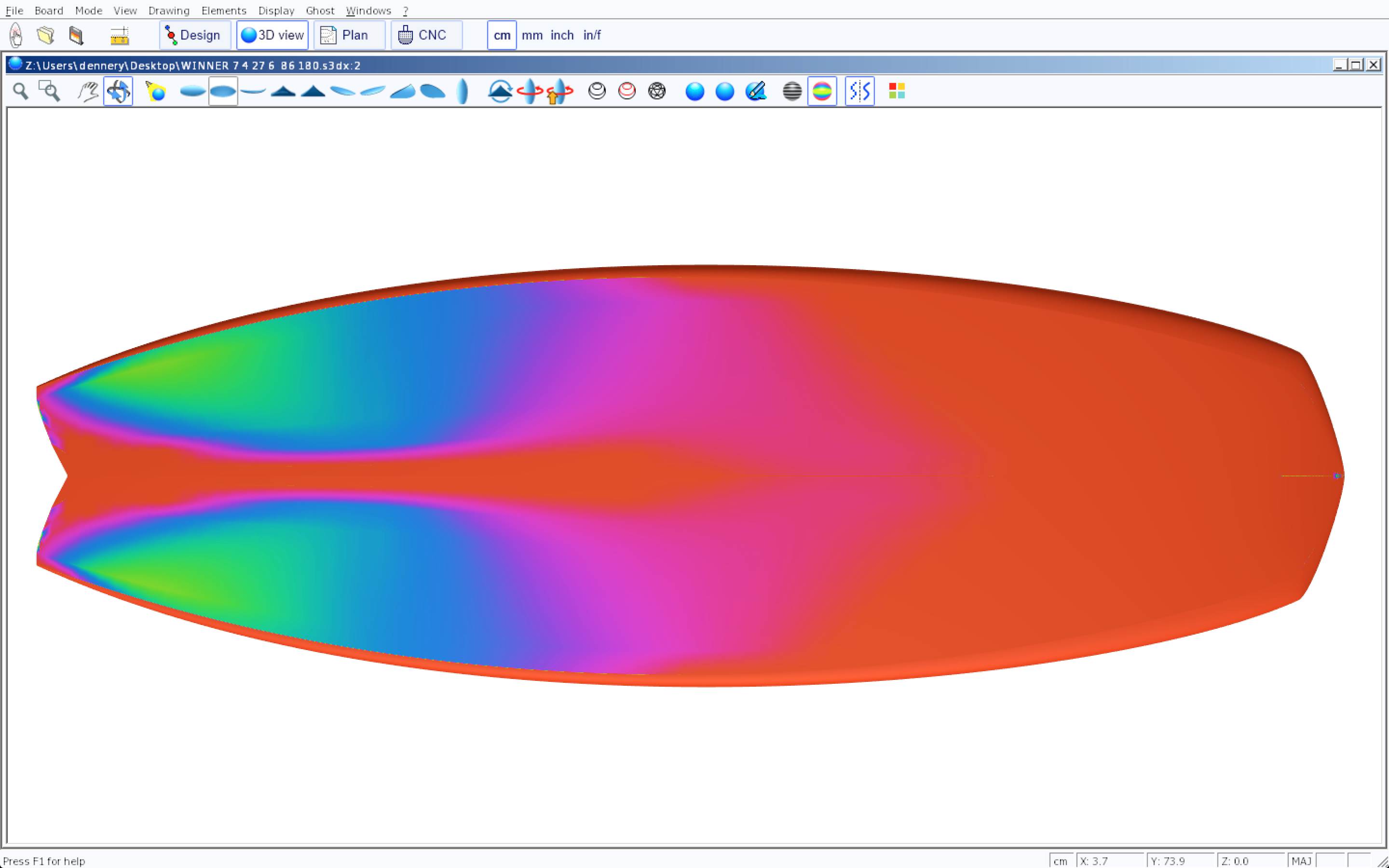Screen dimensions: 1389x868
Task: Click the light source position icon
Action: point(156,91)
